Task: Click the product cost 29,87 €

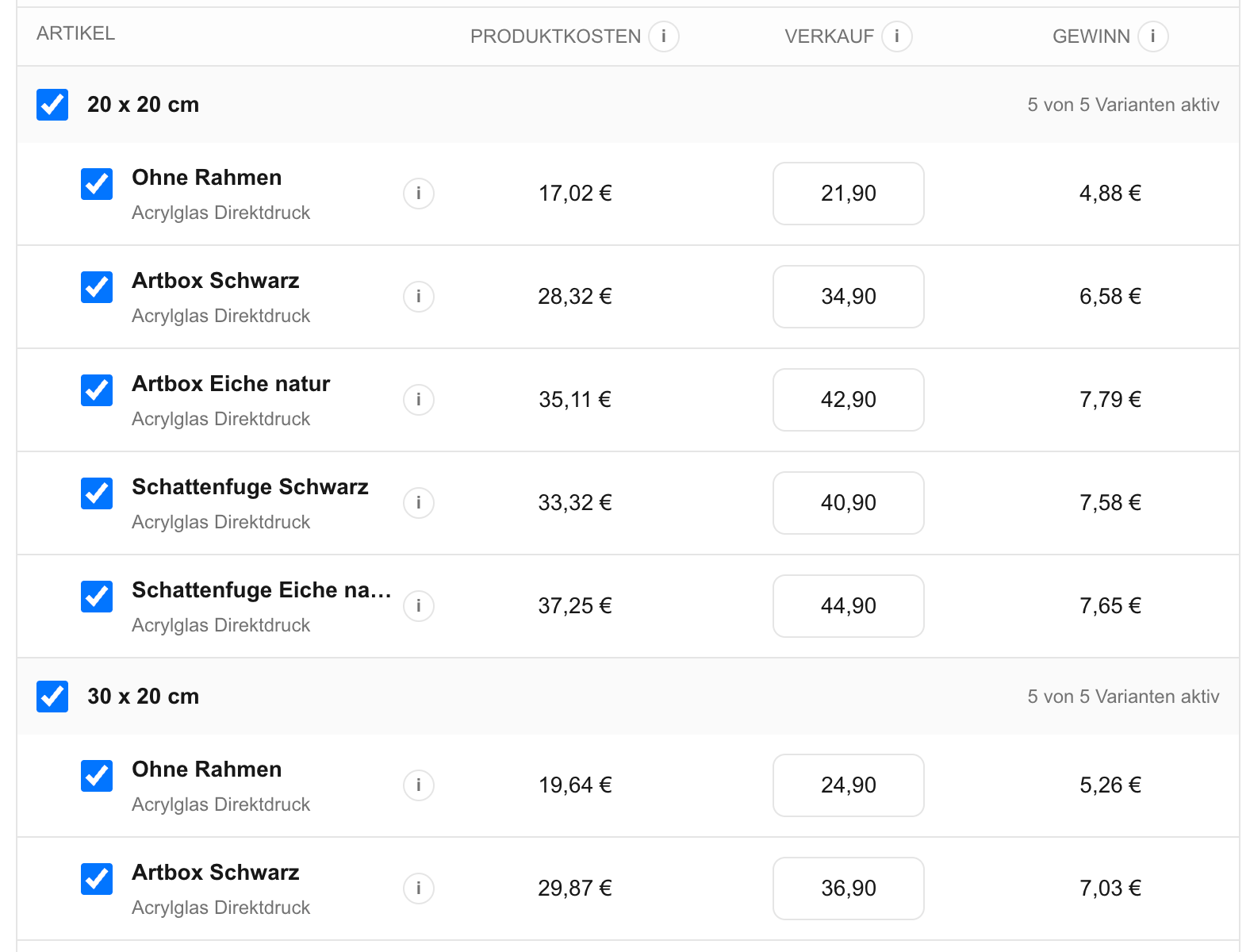Action: coord(575,889)
